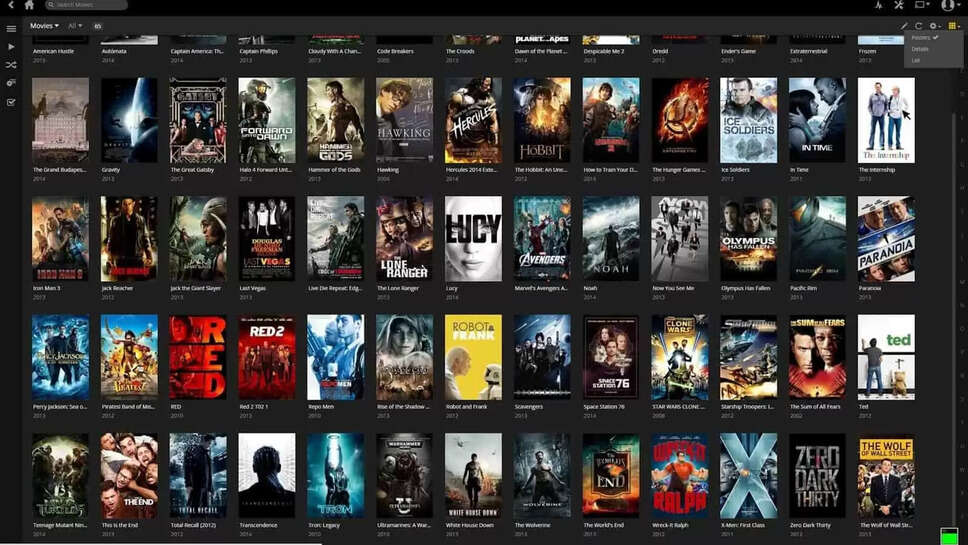Open the In Time poster
Screen dimensions: 968x545
(817, 120)
